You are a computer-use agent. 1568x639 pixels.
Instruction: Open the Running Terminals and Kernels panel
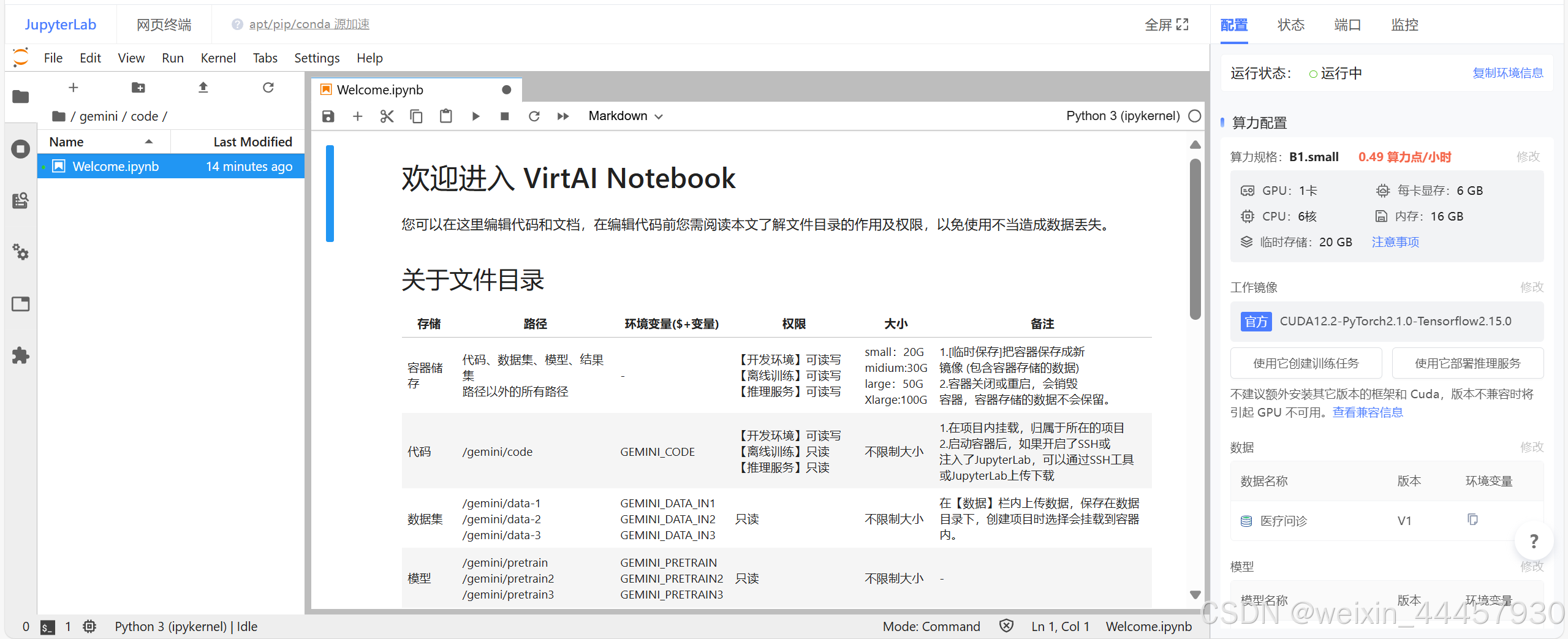[21, 149]
